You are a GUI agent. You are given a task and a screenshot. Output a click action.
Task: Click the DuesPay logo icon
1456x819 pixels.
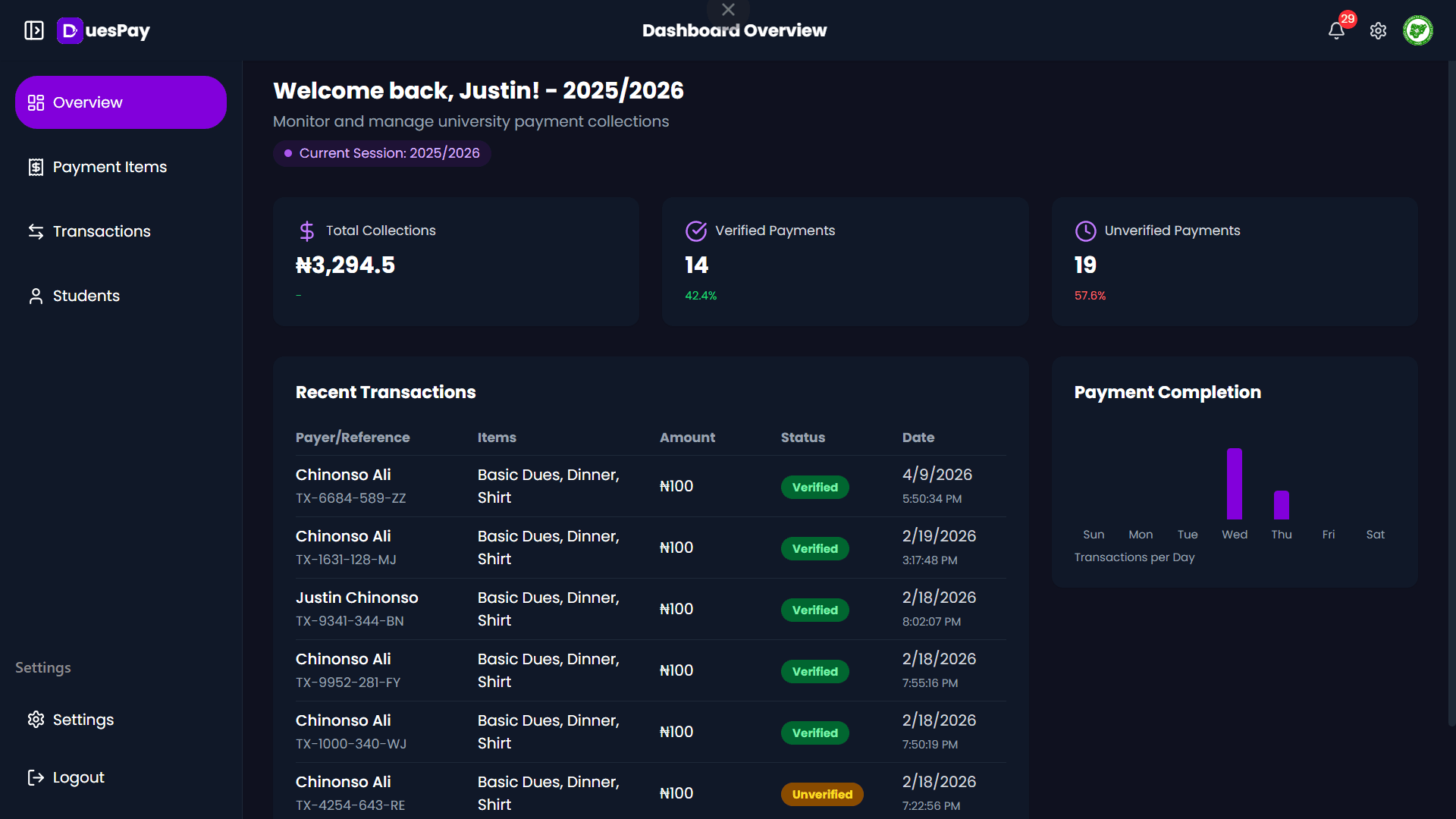click(70, 30)
